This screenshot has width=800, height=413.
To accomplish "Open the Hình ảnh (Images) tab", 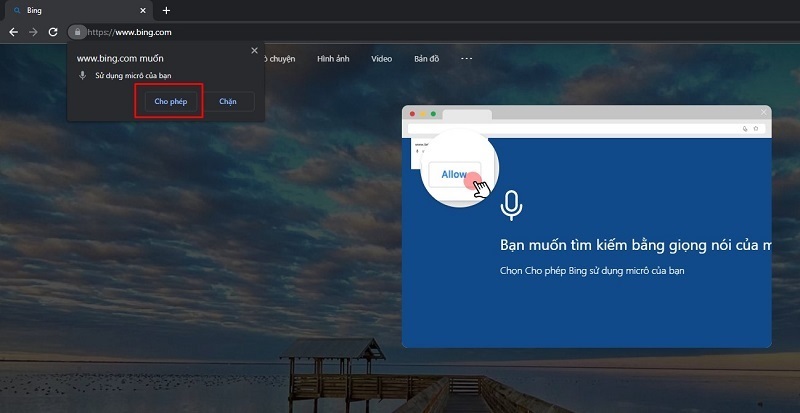I will (x=333, y=59).
